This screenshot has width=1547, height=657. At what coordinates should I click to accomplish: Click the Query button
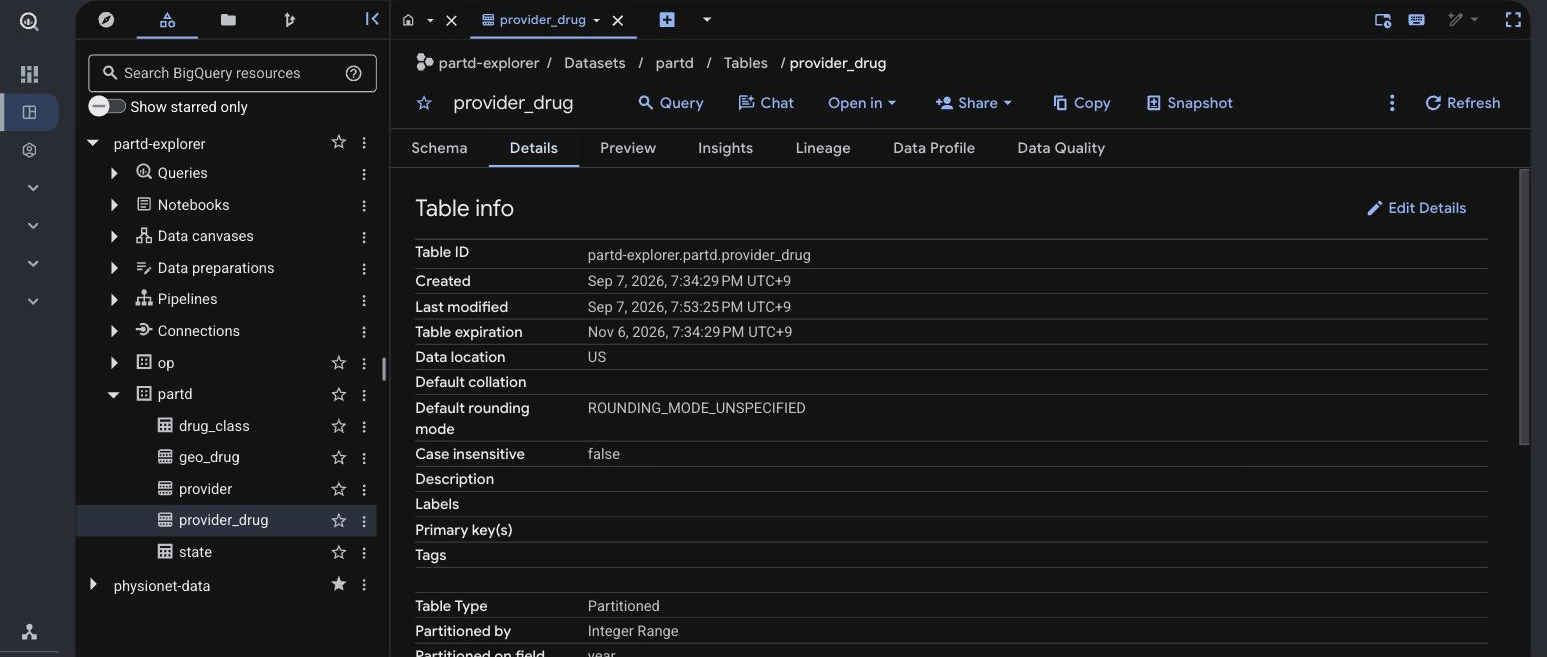[x=671, y=103]
